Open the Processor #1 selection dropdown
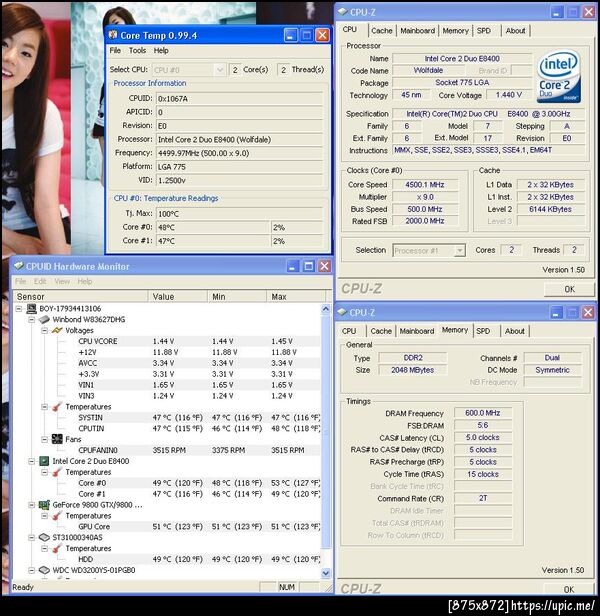 click(459, 251)
